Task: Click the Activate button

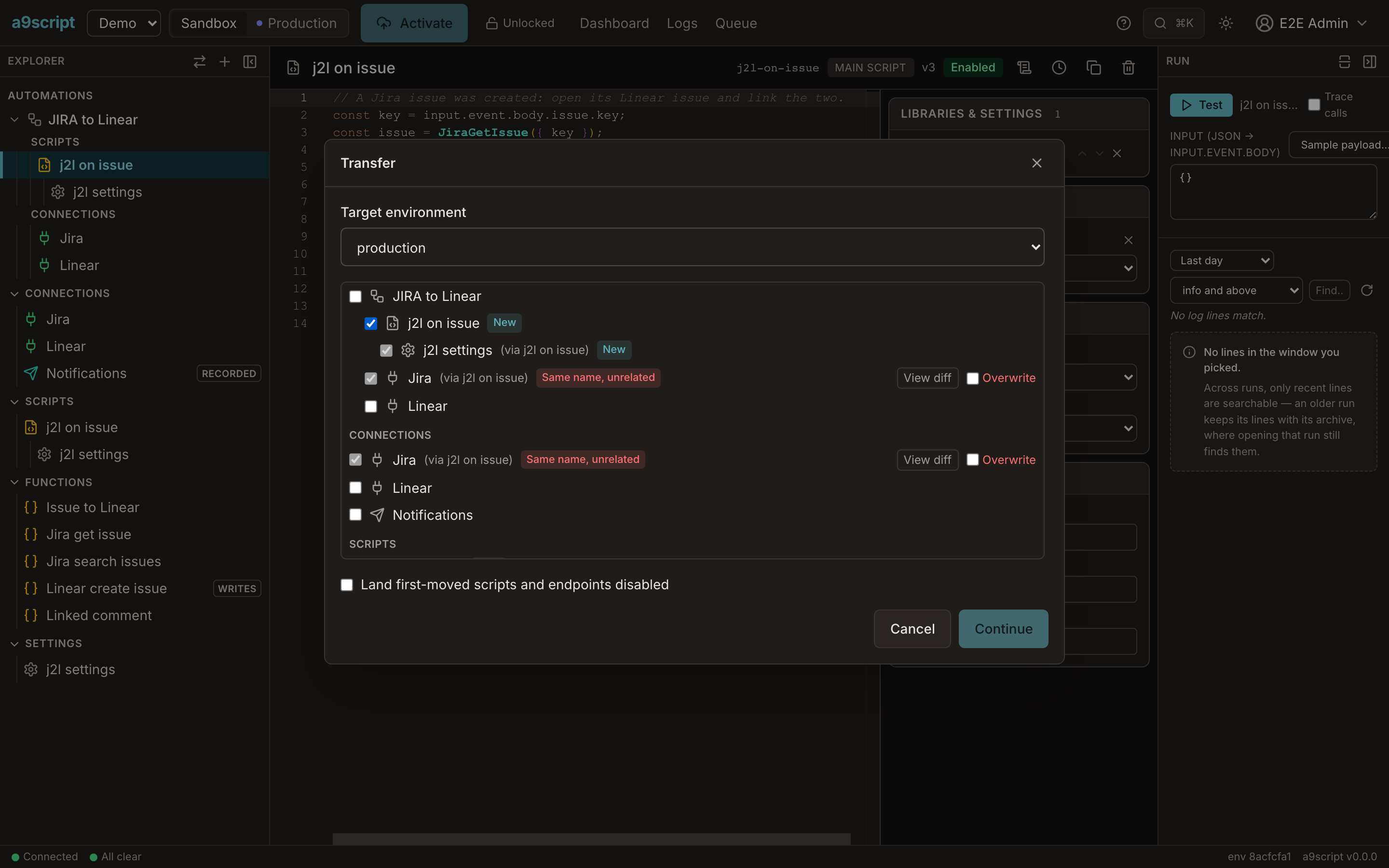Action: click(x=414, y=23)
